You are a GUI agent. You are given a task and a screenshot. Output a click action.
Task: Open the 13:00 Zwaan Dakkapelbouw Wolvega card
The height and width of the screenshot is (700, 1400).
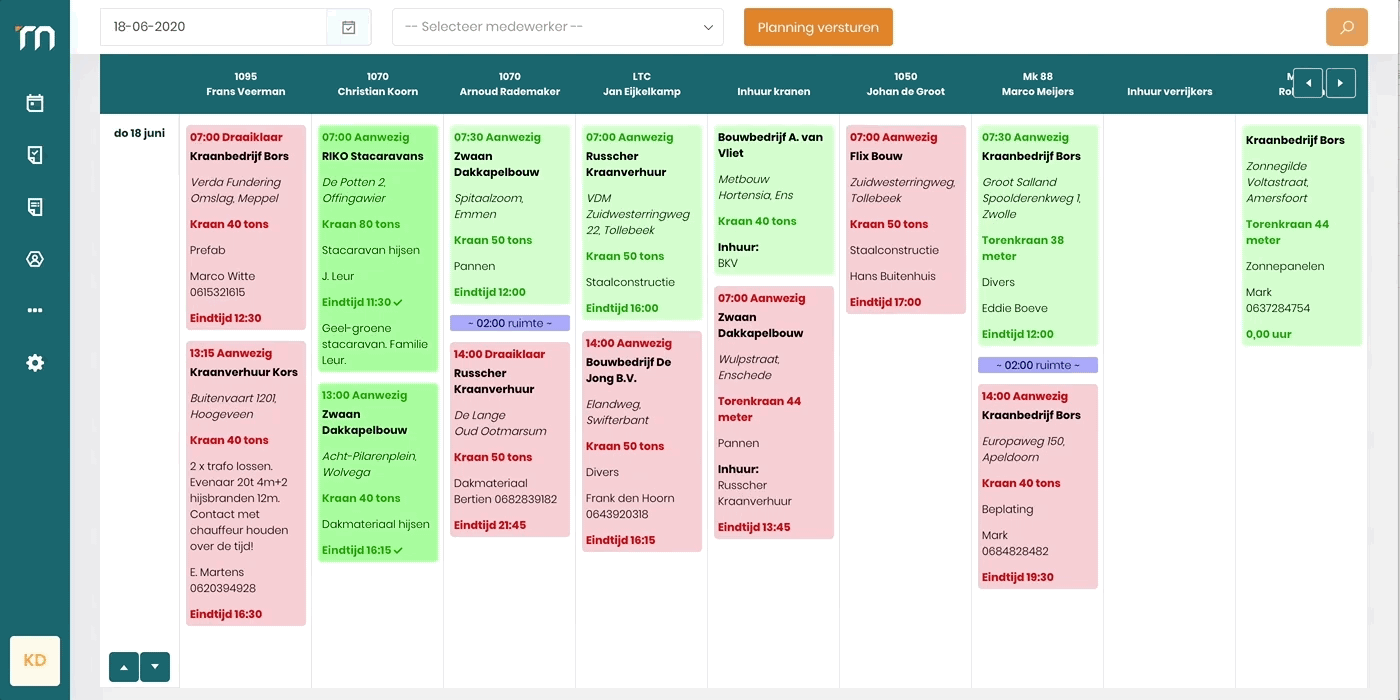[x=378, y=472]
